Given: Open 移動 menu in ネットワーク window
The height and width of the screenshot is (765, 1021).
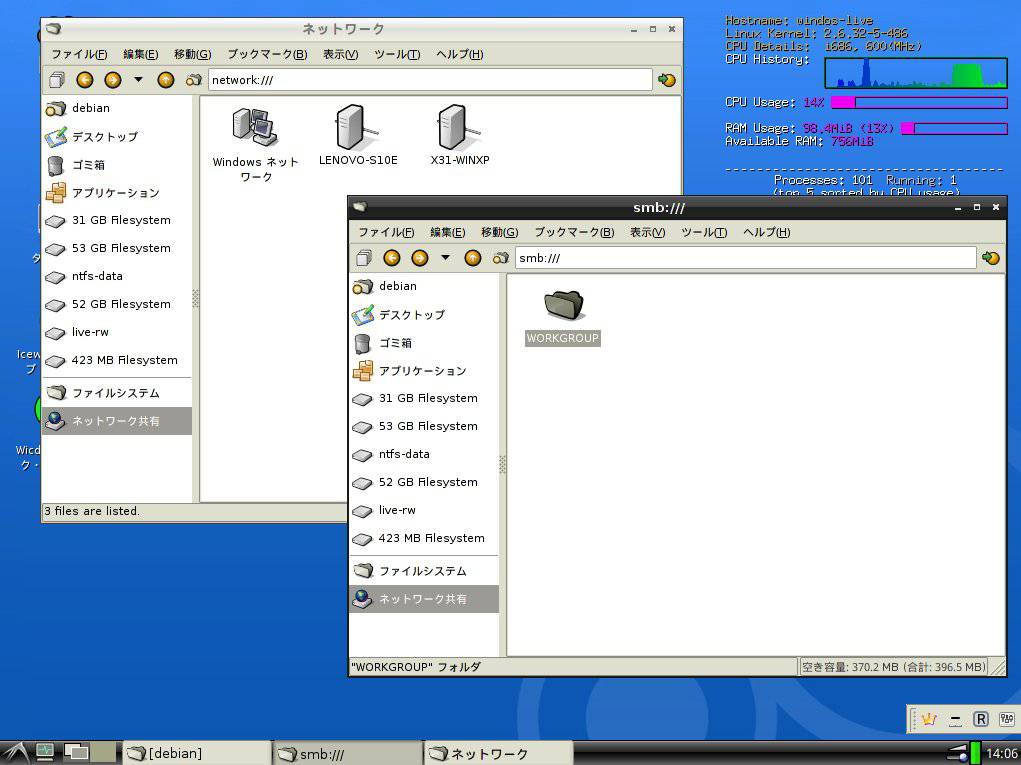Looking at the screenshot, I should (x=193, y=55).
